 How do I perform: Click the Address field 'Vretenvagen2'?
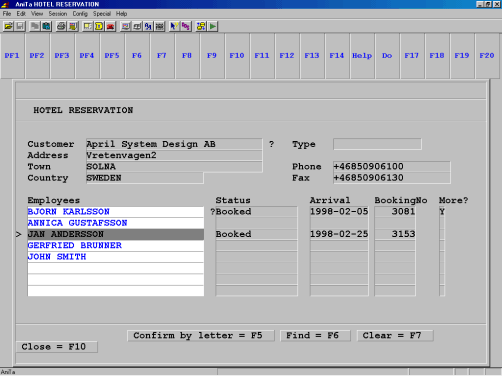pyautogui.click(x=174, y=156)
